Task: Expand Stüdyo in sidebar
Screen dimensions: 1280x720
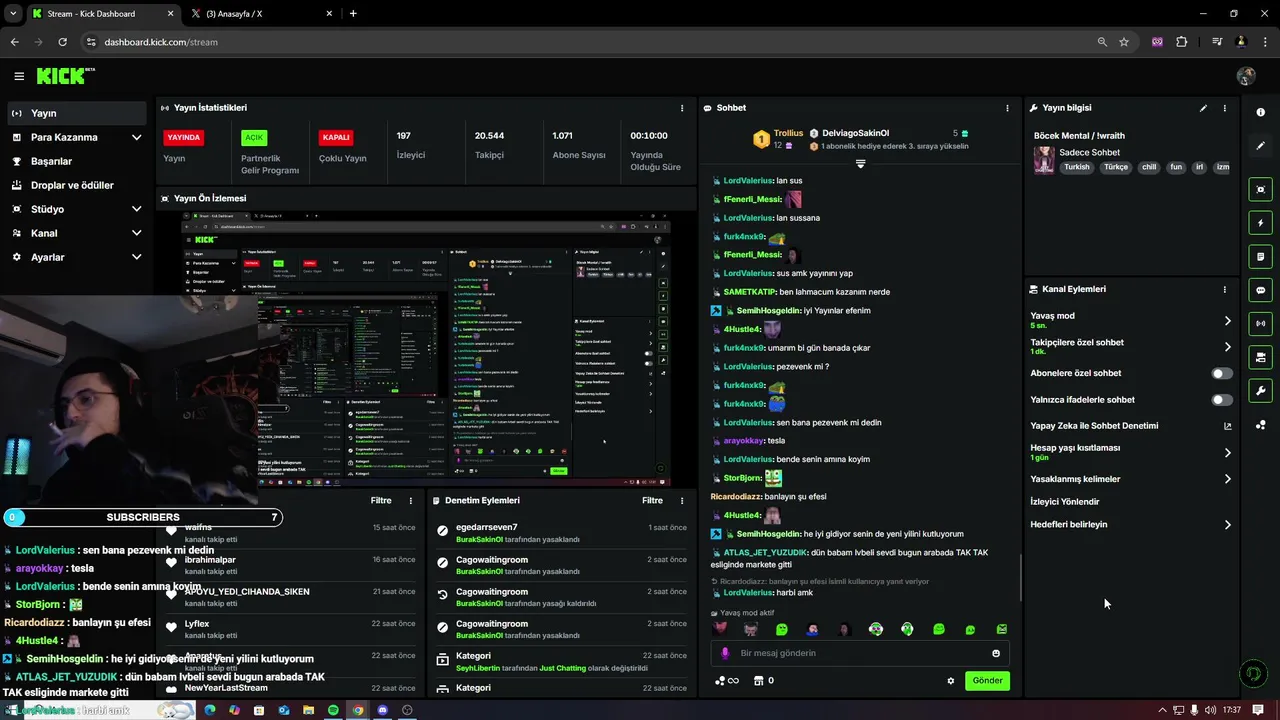Action: point(136,209)
